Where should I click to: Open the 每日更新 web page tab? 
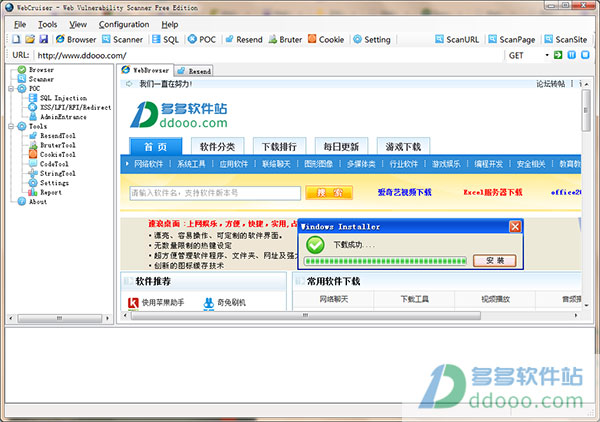tap(341, 146)
